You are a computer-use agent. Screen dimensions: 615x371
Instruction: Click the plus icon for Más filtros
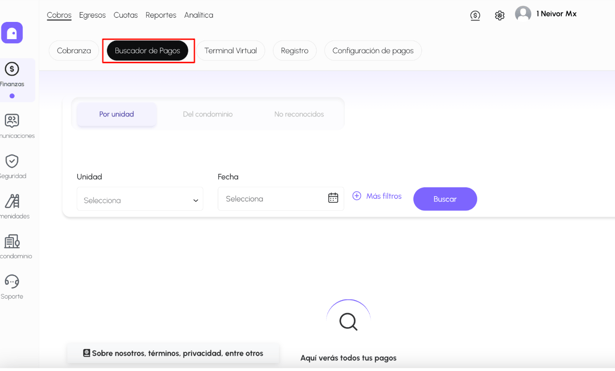coord(357,196)
